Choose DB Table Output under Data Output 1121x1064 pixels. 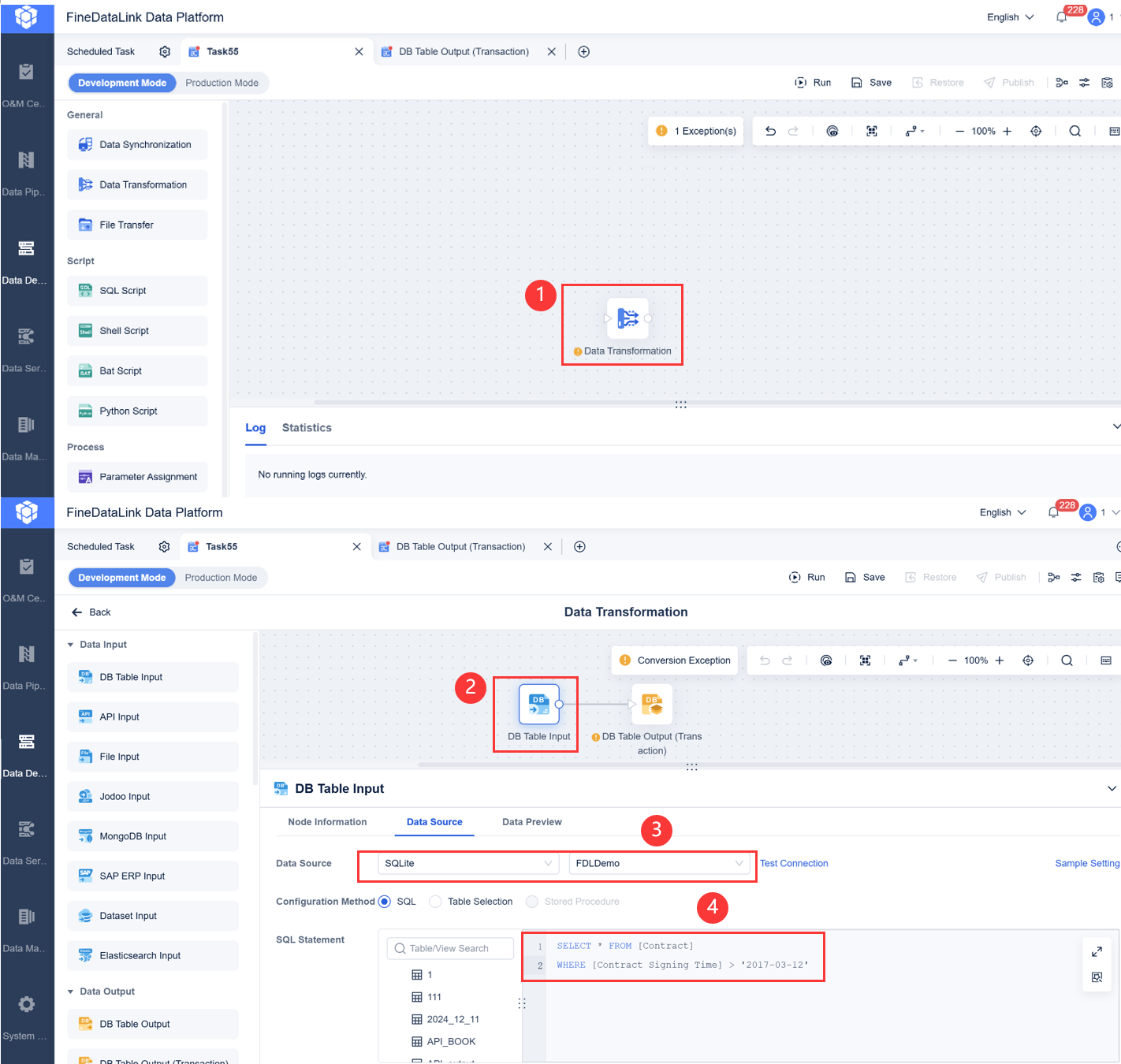coord(152,1025)
